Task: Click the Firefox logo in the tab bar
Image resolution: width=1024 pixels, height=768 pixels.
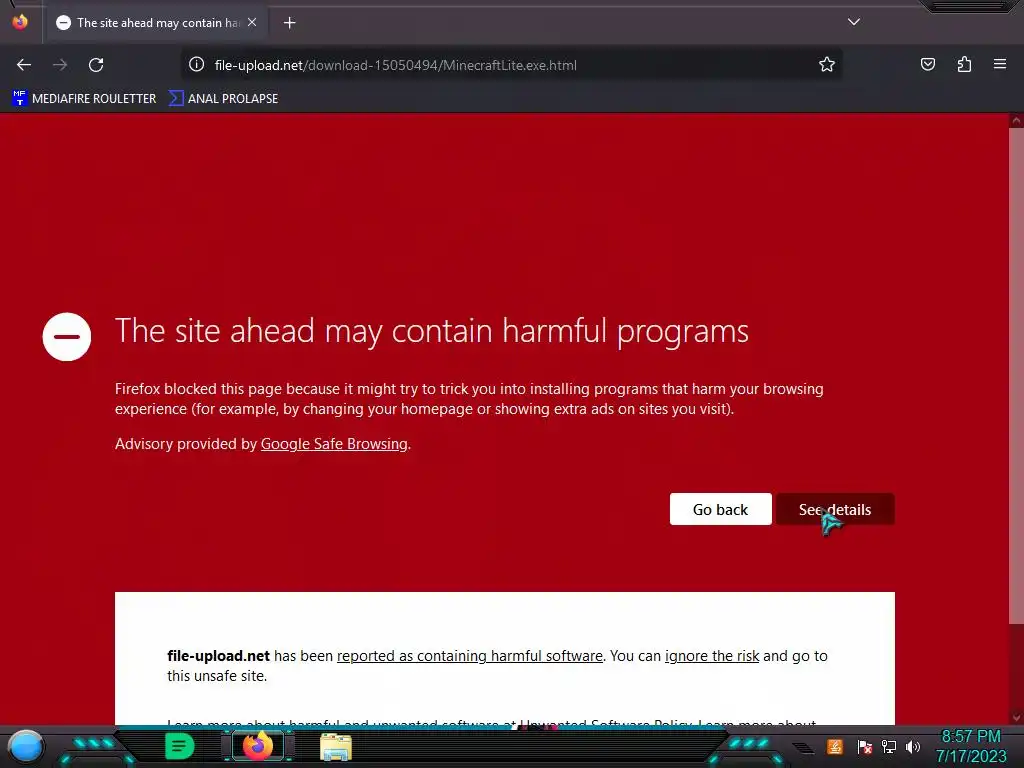Action: [x=20, y=22]
